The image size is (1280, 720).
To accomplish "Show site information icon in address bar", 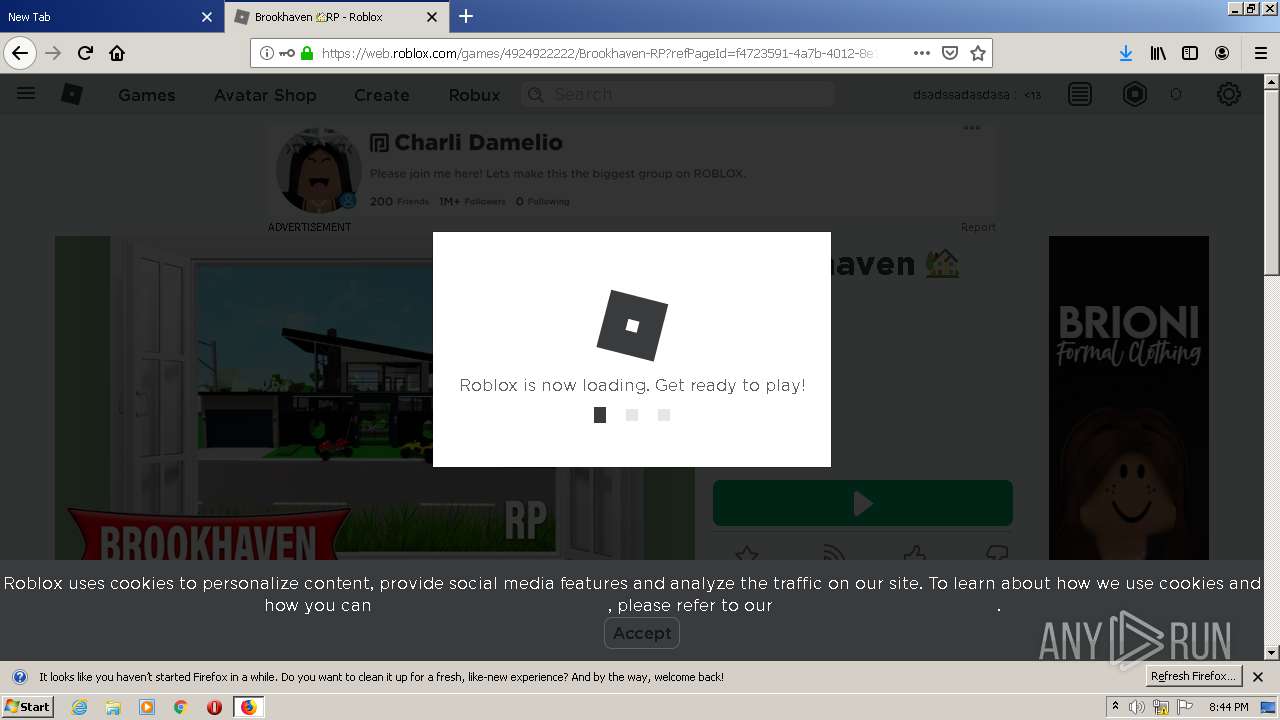I will click(x=267, y=53).
